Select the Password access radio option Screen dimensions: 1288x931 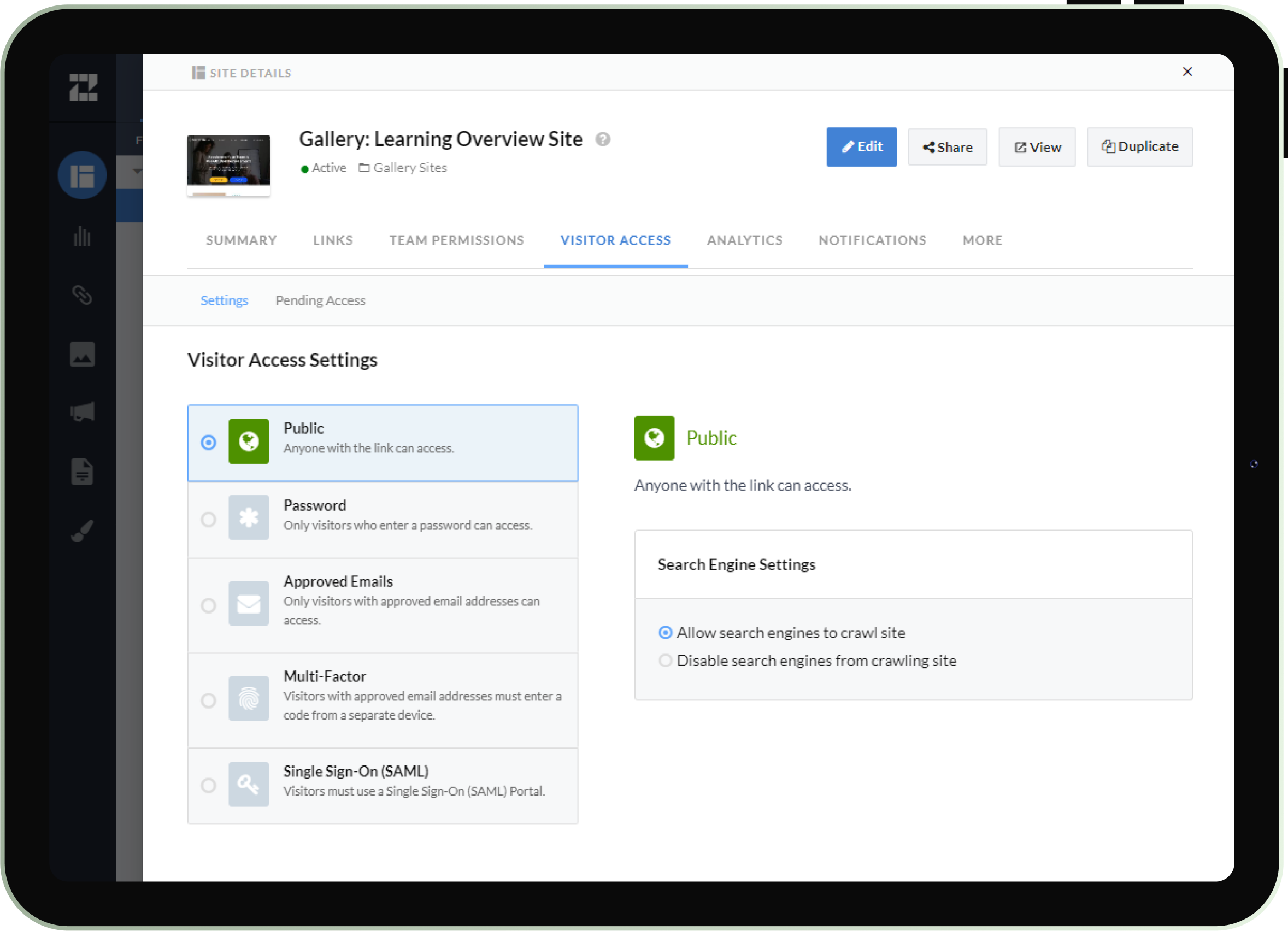[x=208, y=520]
